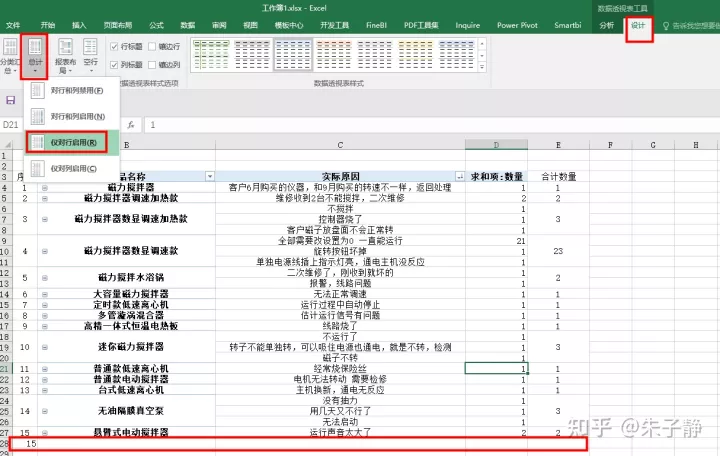Enable the 镶边列 banded columns checkbox

click(152, 65)
